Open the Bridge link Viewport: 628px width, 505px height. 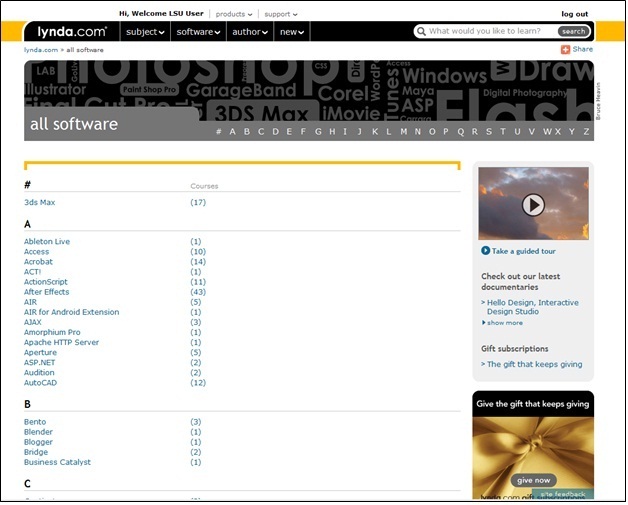coord(36,452)
